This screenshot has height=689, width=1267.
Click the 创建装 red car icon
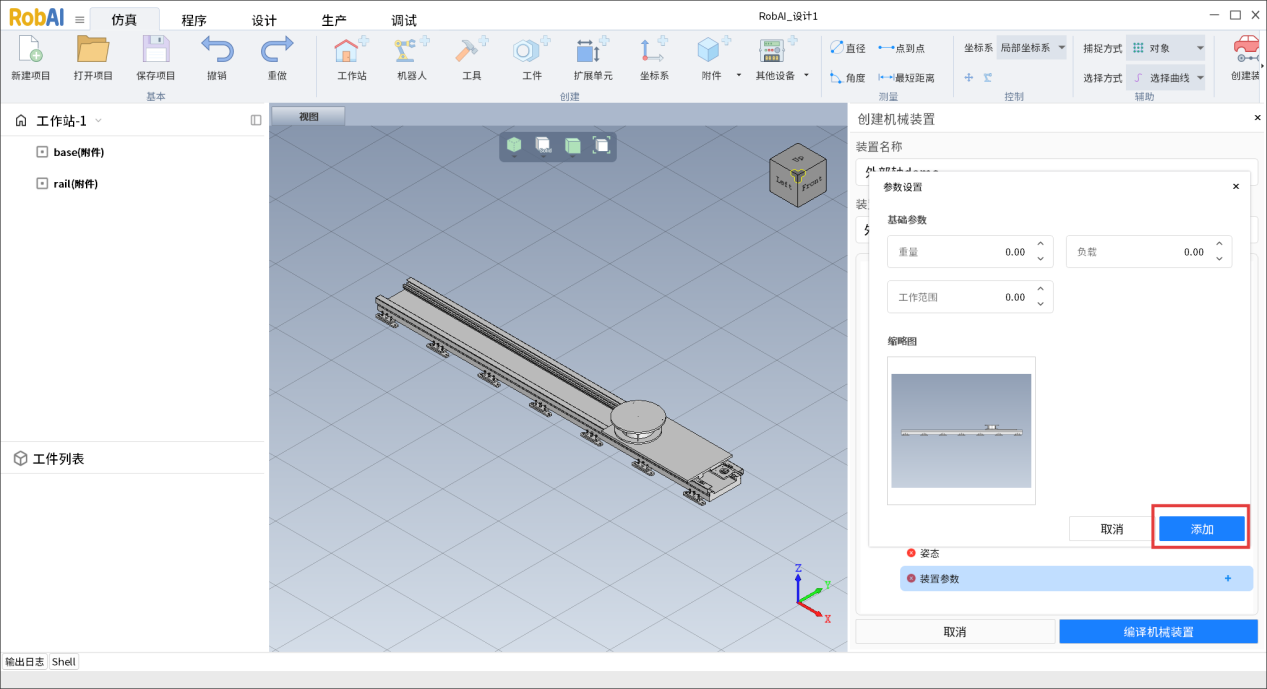click(x=1246, y=50)
